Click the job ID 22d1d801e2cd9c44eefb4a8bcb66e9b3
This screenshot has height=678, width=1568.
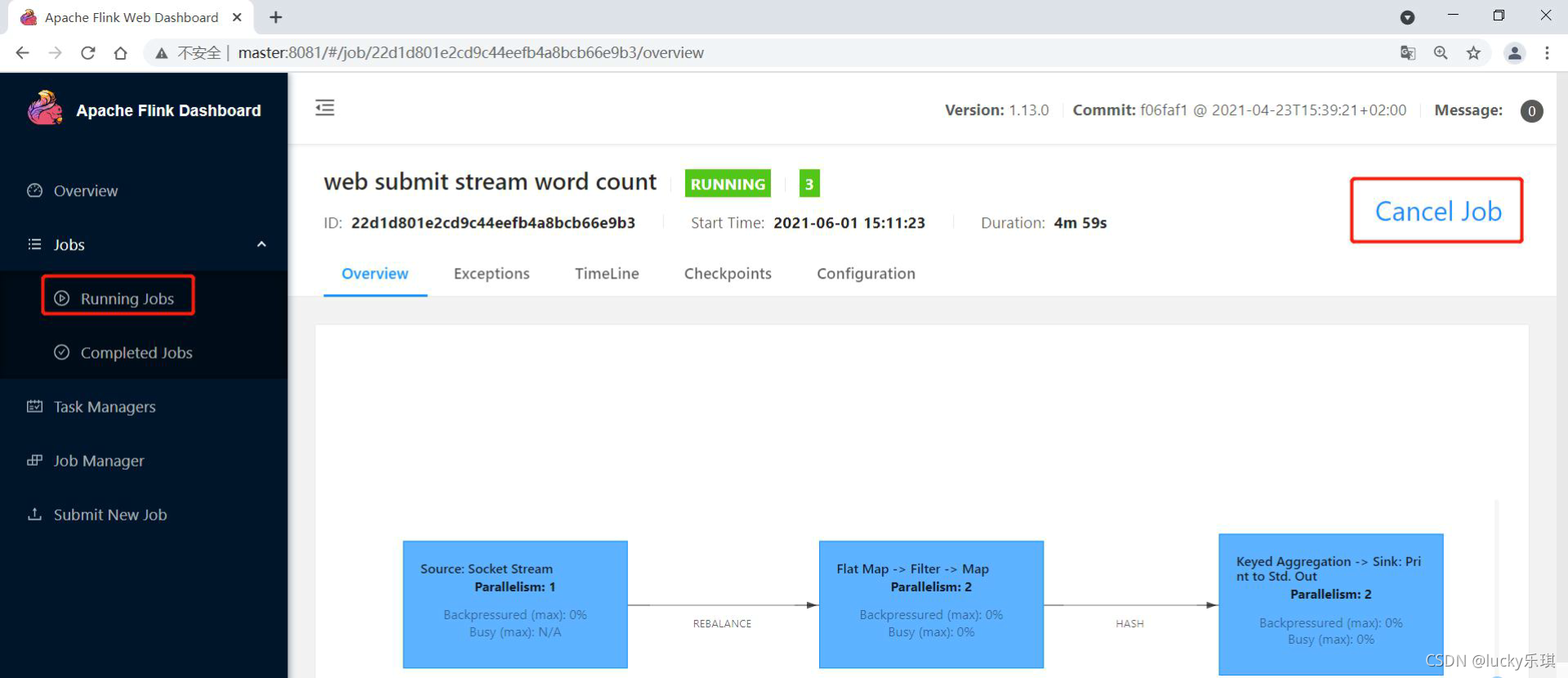click(x=493, y=223)
